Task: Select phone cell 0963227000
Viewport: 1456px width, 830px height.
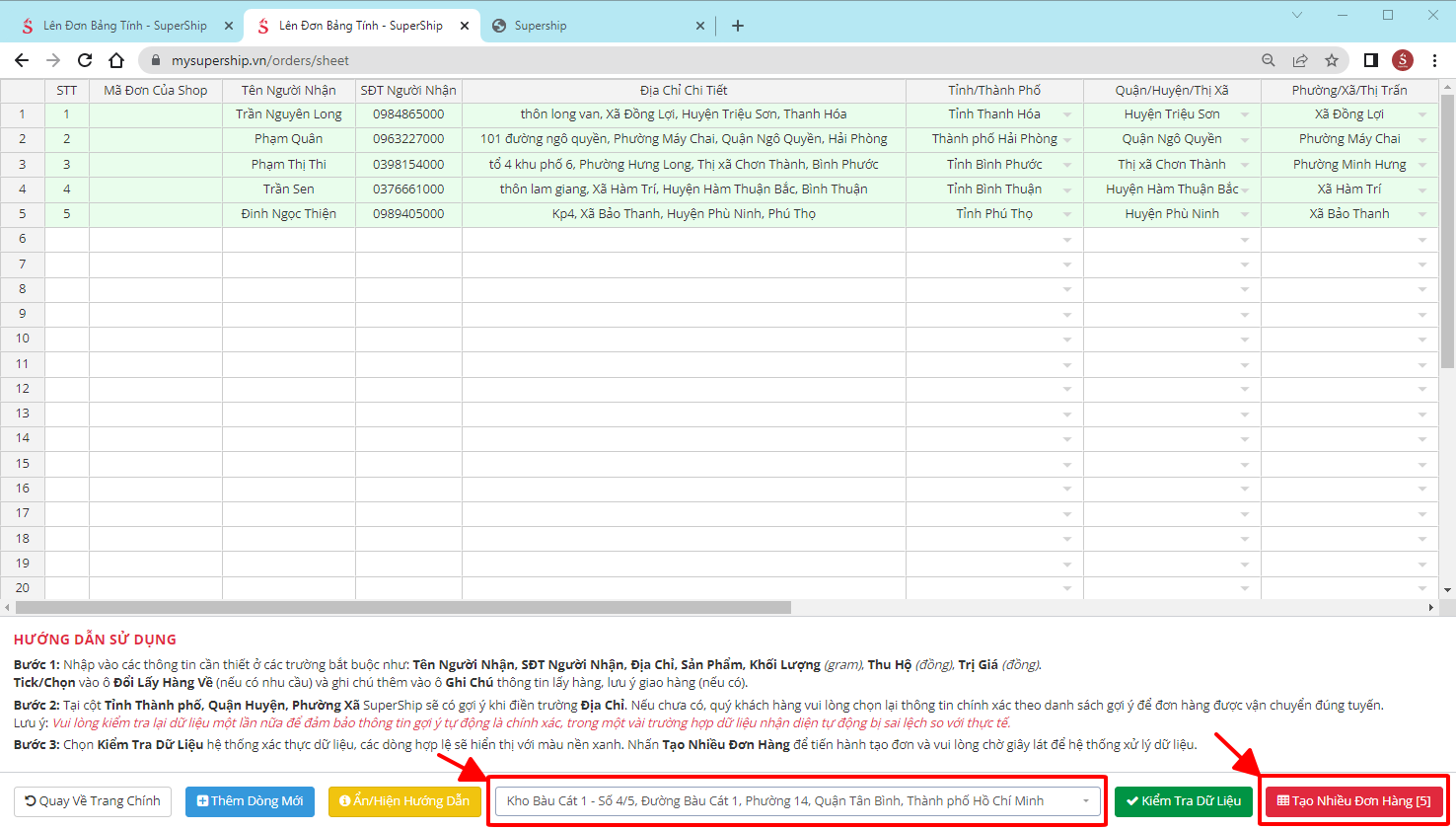Action: coord(408,139)
